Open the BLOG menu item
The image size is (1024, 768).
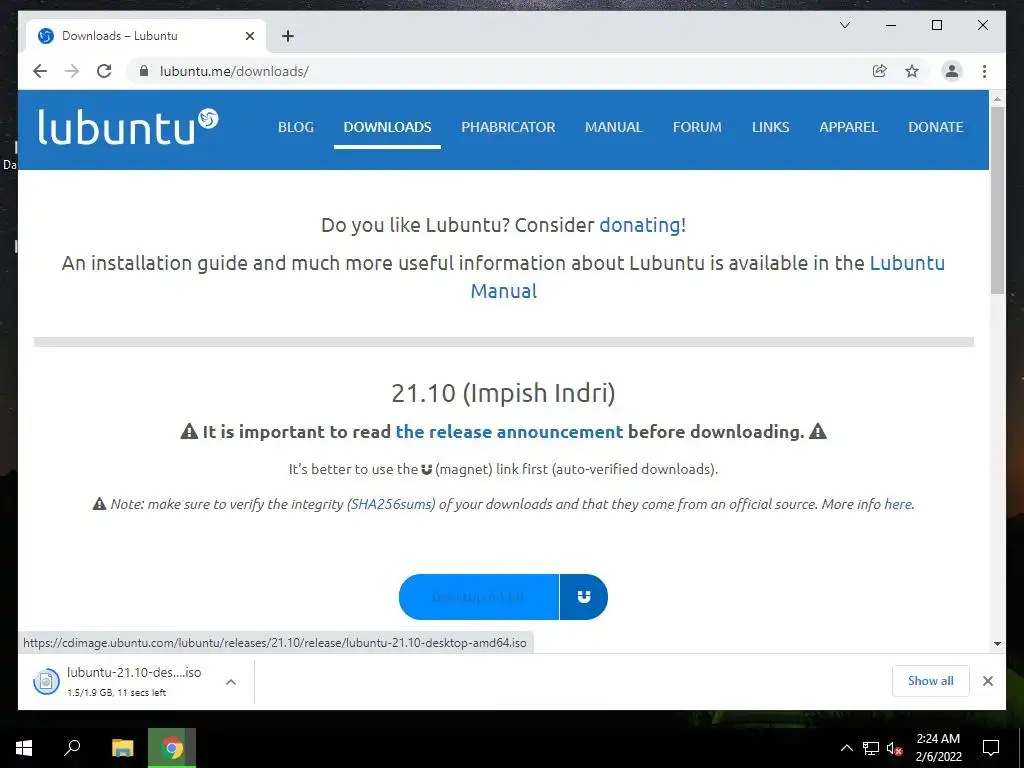(x=296, y=127)
